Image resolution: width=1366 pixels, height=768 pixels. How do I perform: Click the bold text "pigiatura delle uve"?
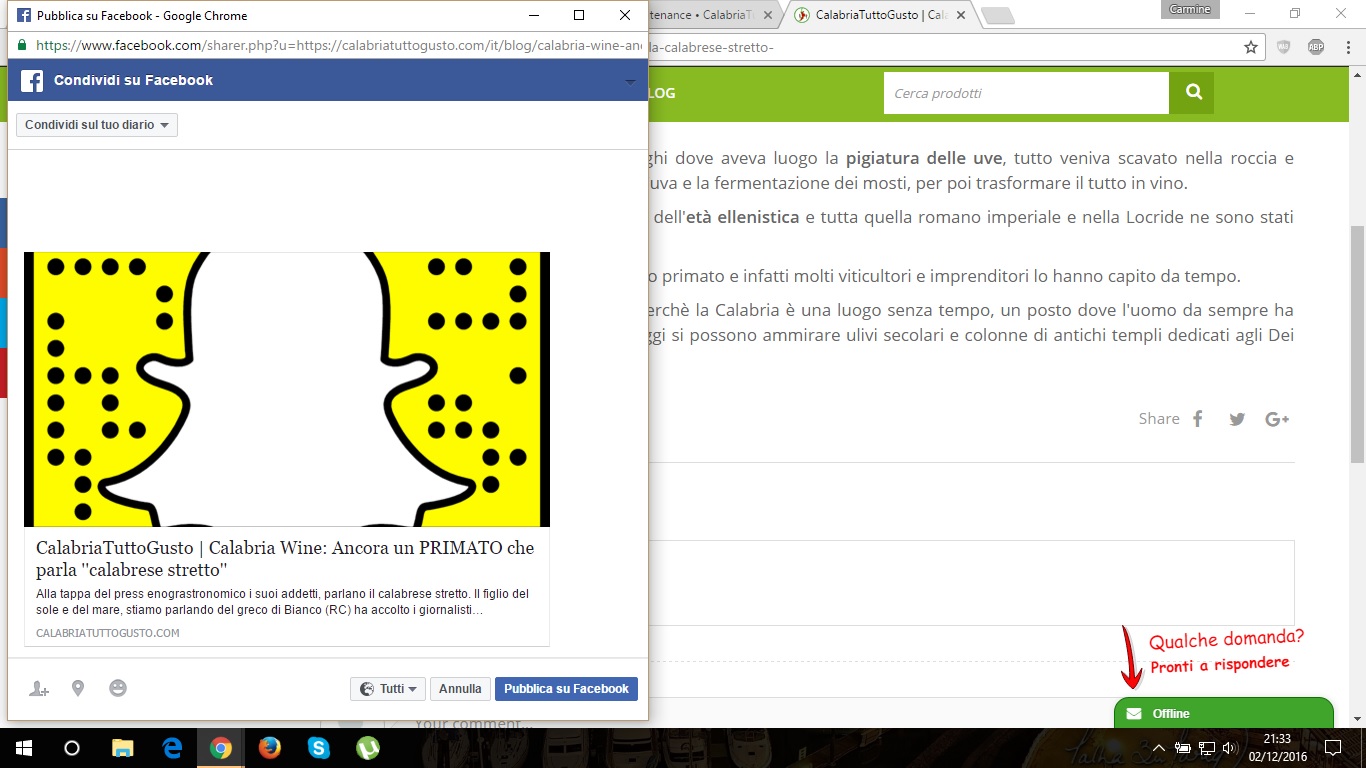[x=924, y=158]
